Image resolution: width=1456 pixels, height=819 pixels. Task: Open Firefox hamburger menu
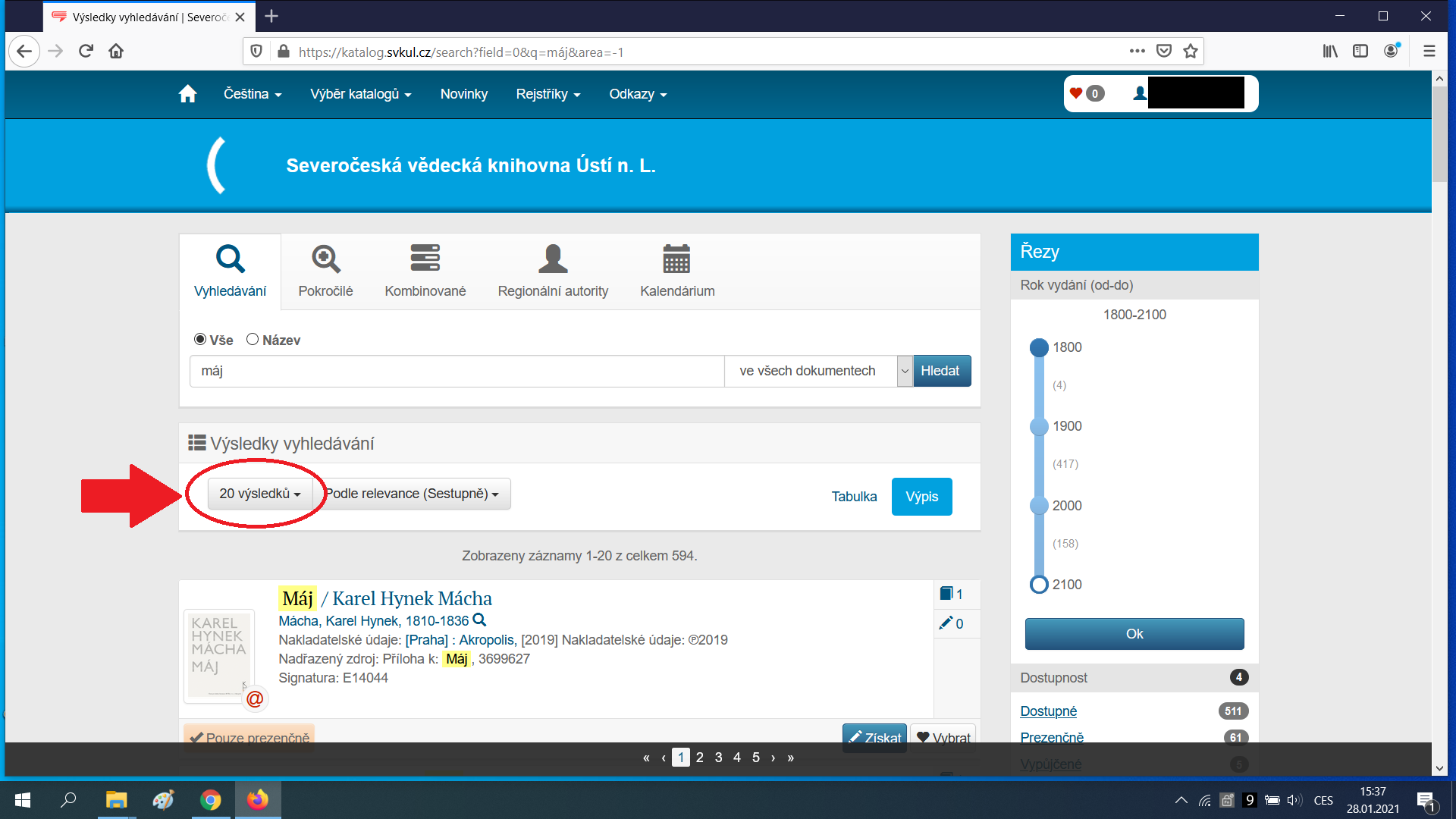point(1429,52)
